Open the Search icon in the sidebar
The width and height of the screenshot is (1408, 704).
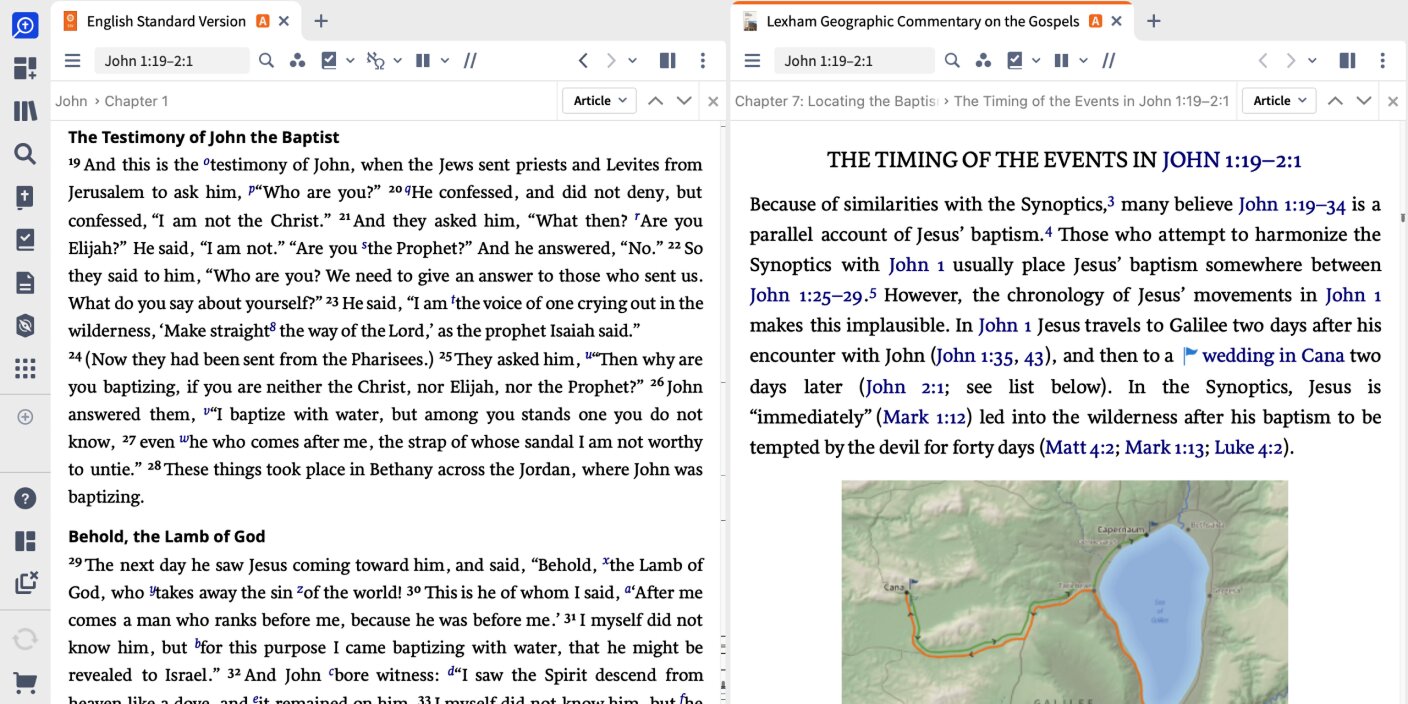pos(25,154)
